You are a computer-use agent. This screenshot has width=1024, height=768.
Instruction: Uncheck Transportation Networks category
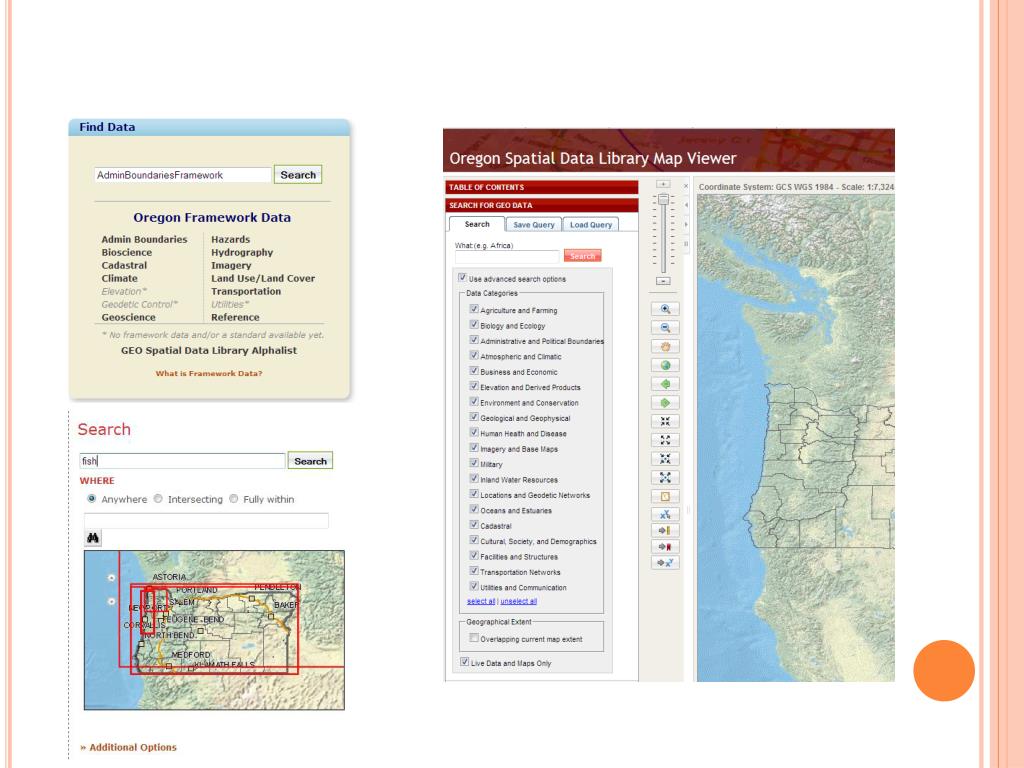pos(474,571)
